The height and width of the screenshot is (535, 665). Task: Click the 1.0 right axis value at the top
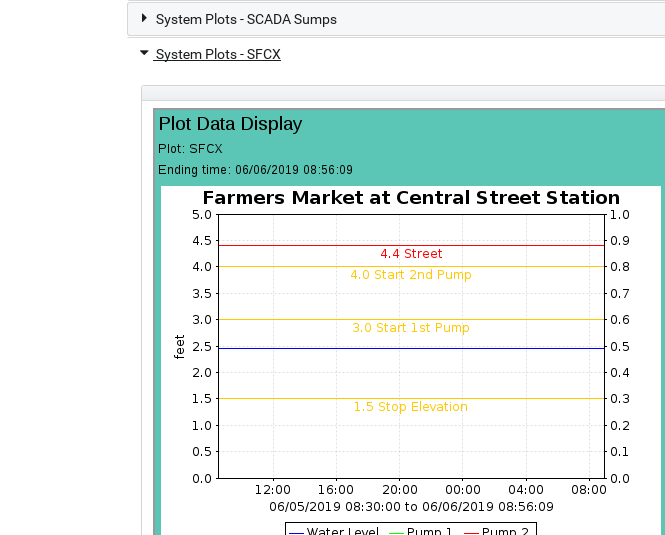click(x=620, y=215)
